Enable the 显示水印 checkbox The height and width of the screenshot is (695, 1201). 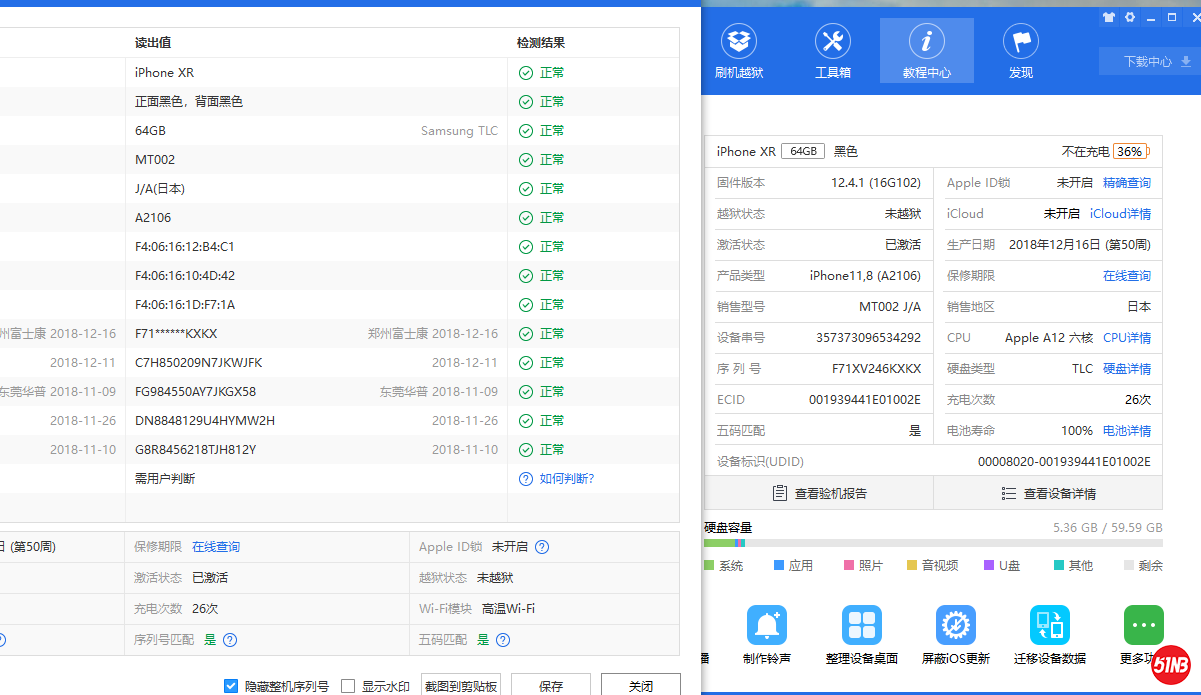(348, 686)
